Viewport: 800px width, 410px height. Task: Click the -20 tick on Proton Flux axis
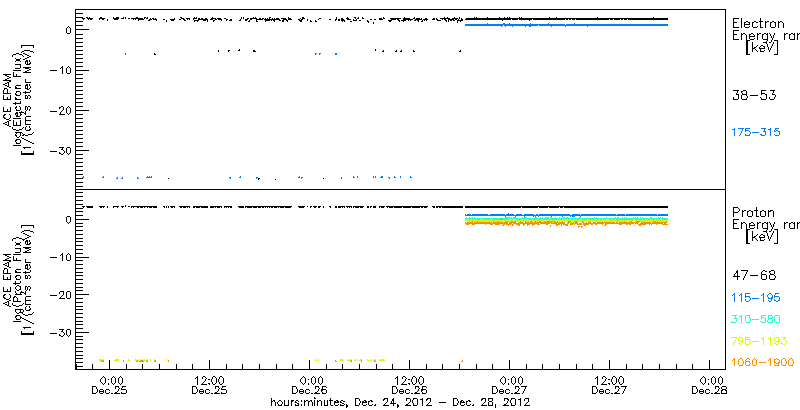(59, 295)
